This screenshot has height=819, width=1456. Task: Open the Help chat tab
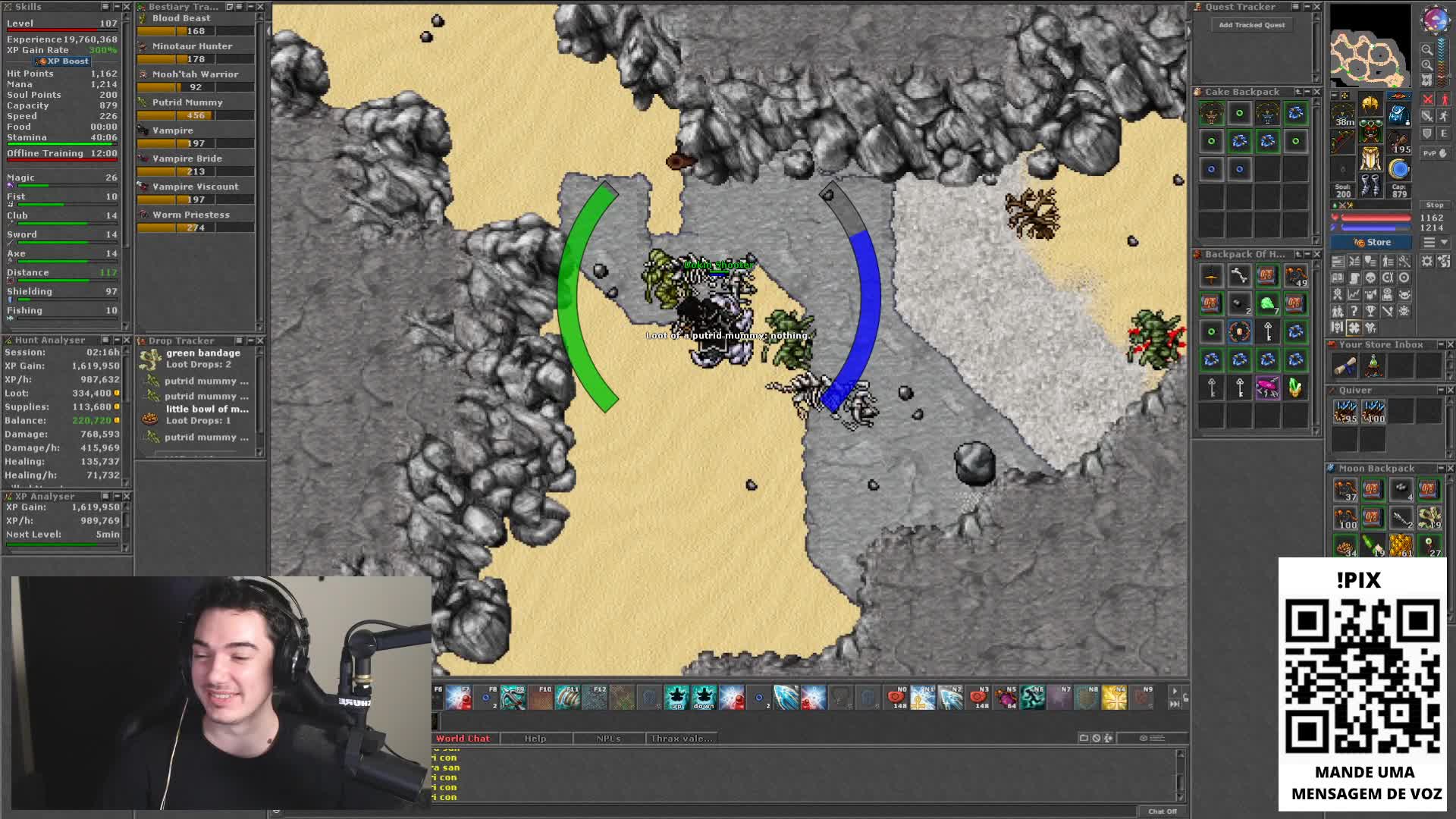(x=535, y=738)
